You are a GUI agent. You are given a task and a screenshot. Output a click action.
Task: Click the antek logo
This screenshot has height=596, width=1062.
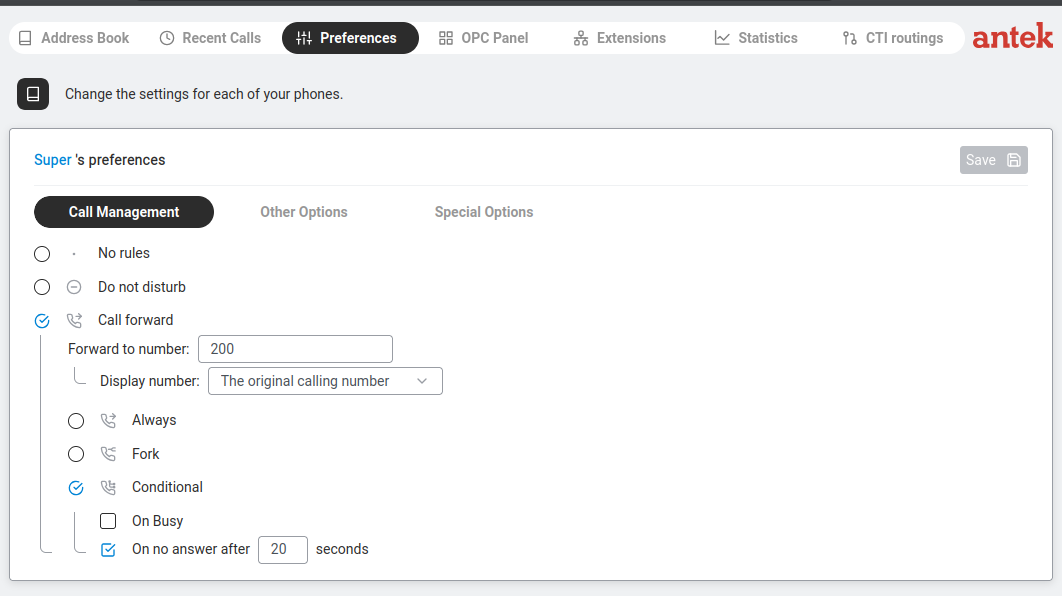pyautogui.click(x=1013, y=37)
